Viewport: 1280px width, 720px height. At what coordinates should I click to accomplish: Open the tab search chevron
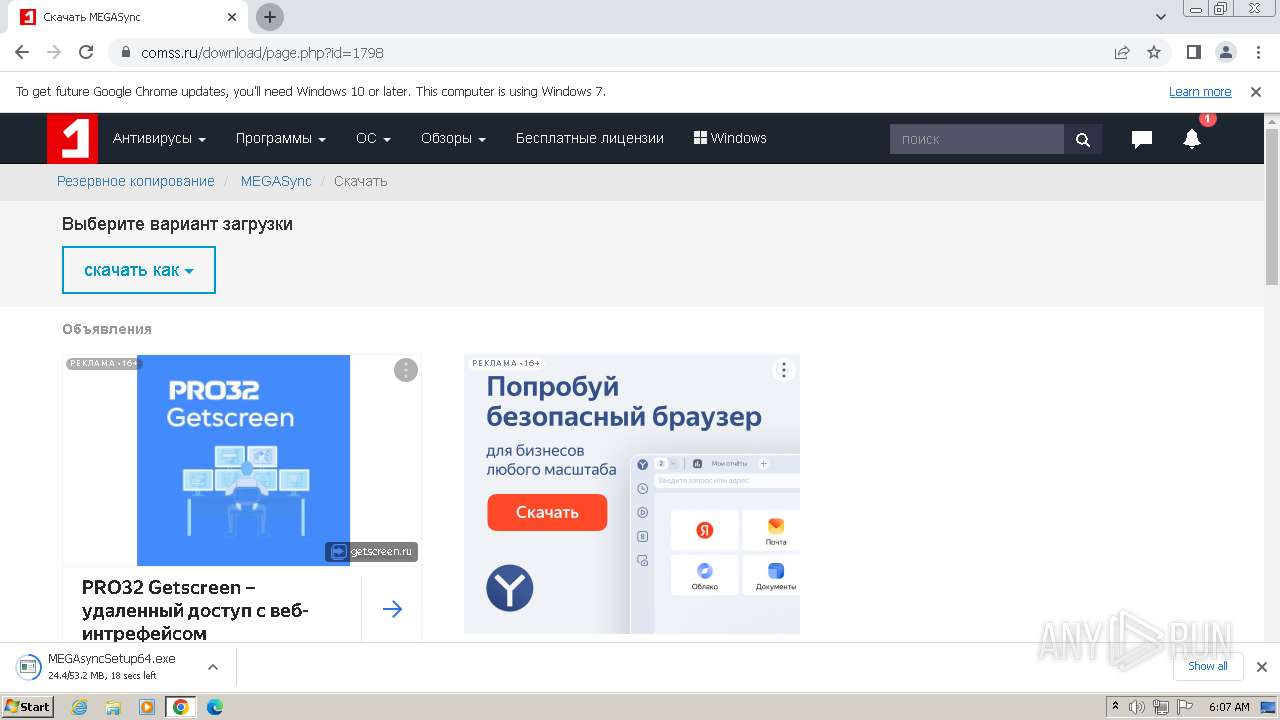pos(1161,17)
